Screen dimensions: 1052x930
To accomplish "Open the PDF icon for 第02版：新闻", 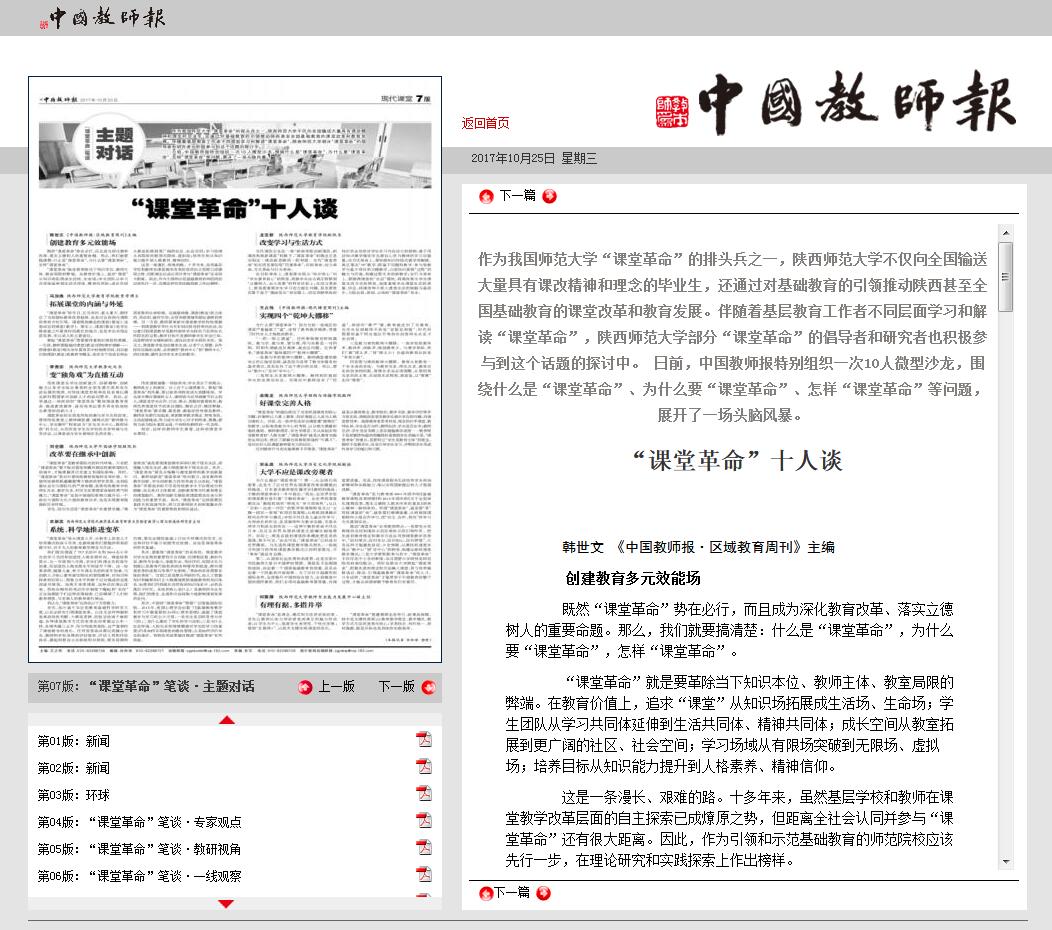I will point(424,766).
